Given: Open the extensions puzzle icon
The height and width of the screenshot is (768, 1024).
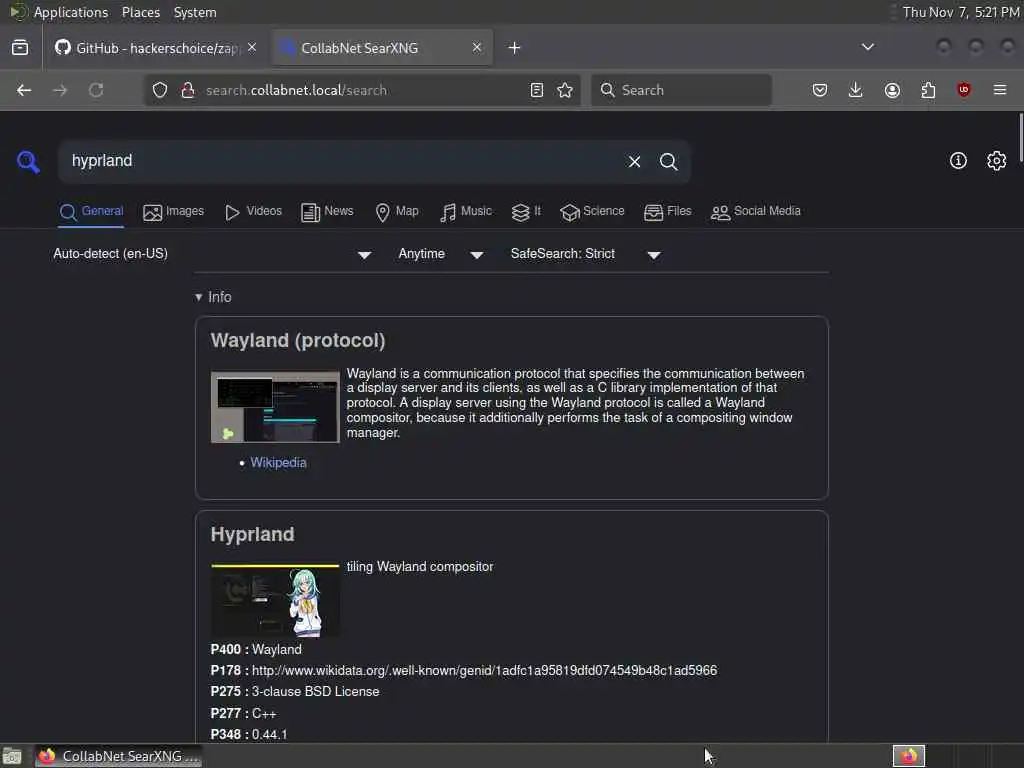Looking at the screenshot, I should (928, 90).
